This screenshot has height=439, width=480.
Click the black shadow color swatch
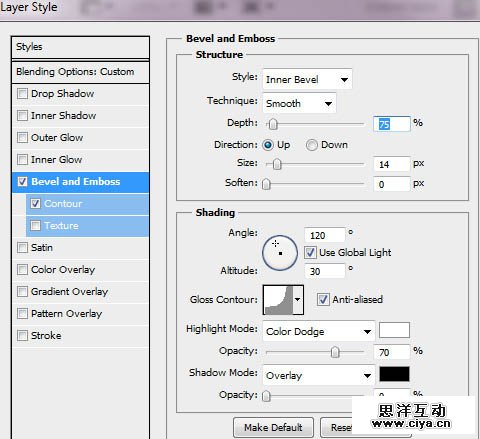[394, 374]
